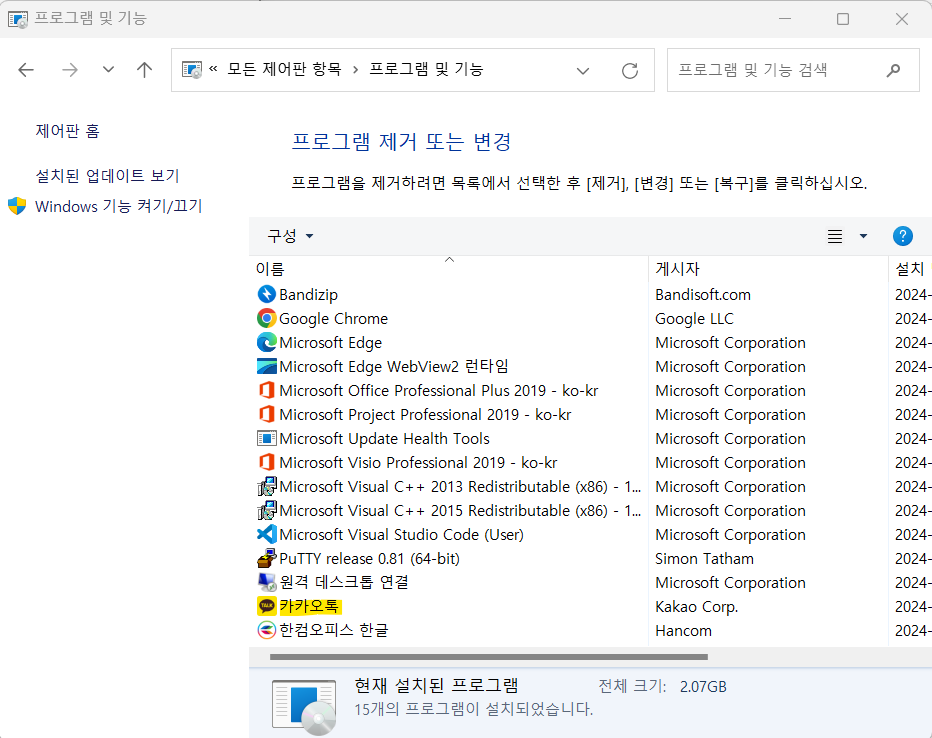Open 설치된 업데이트 보기 link
This screenshot has height=738, width=932.
107,176
